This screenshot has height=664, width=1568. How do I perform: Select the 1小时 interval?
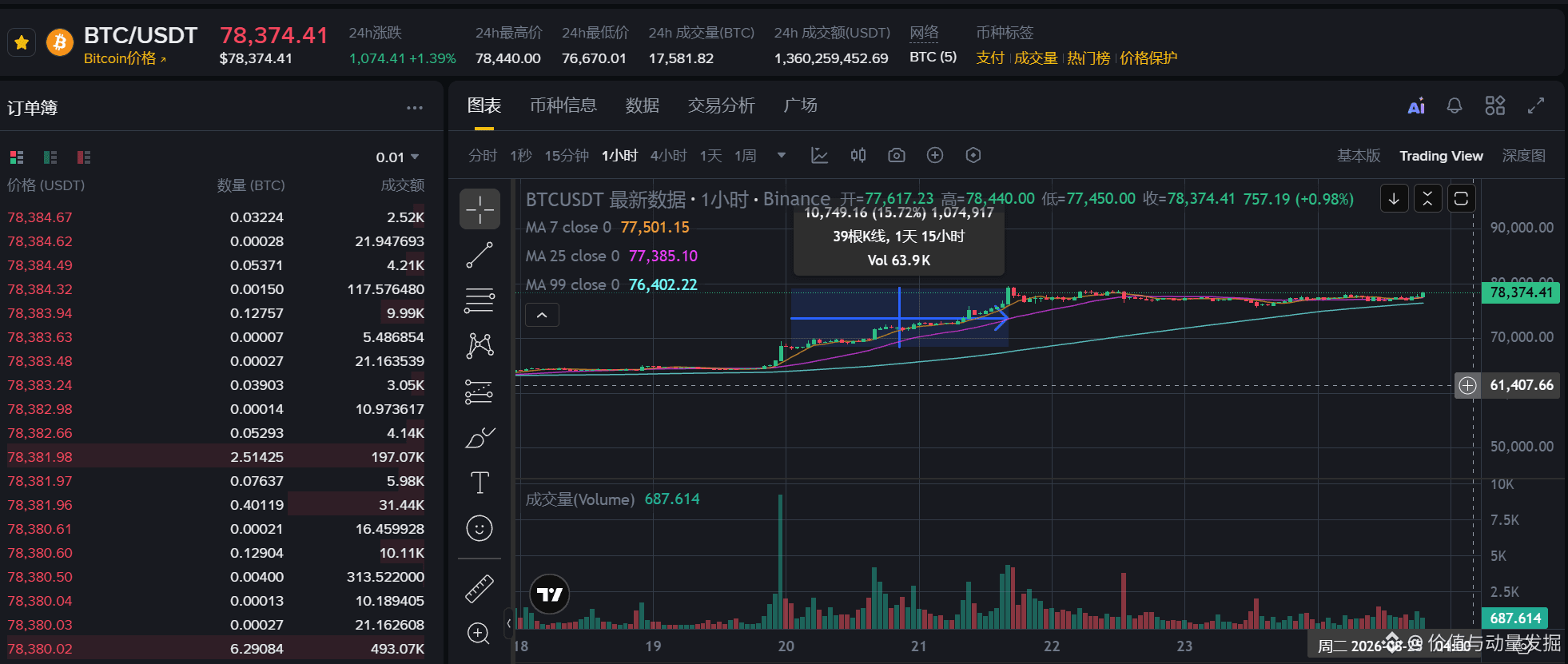[619, 156]
